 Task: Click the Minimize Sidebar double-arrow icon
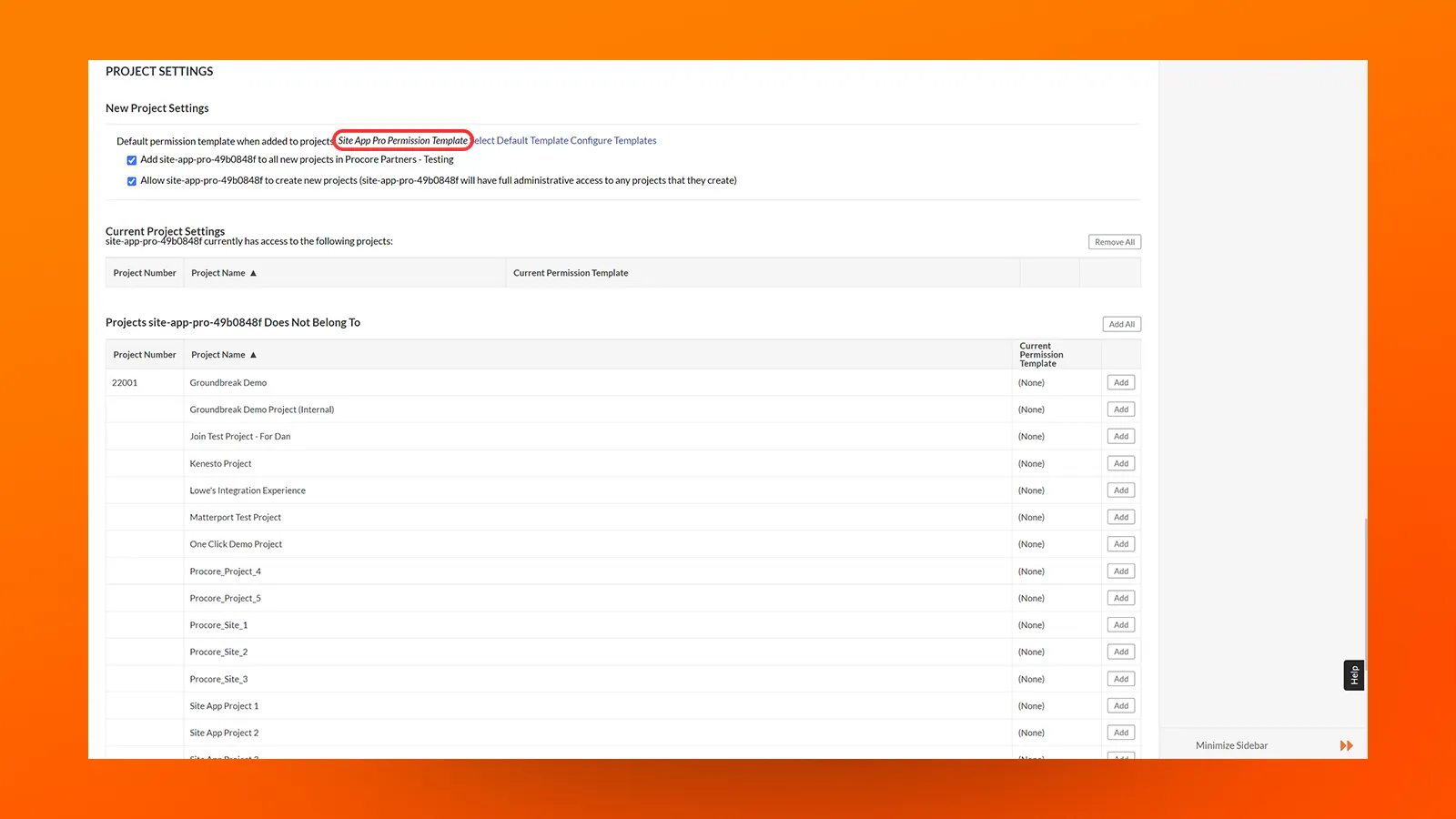click(1345, 744)
